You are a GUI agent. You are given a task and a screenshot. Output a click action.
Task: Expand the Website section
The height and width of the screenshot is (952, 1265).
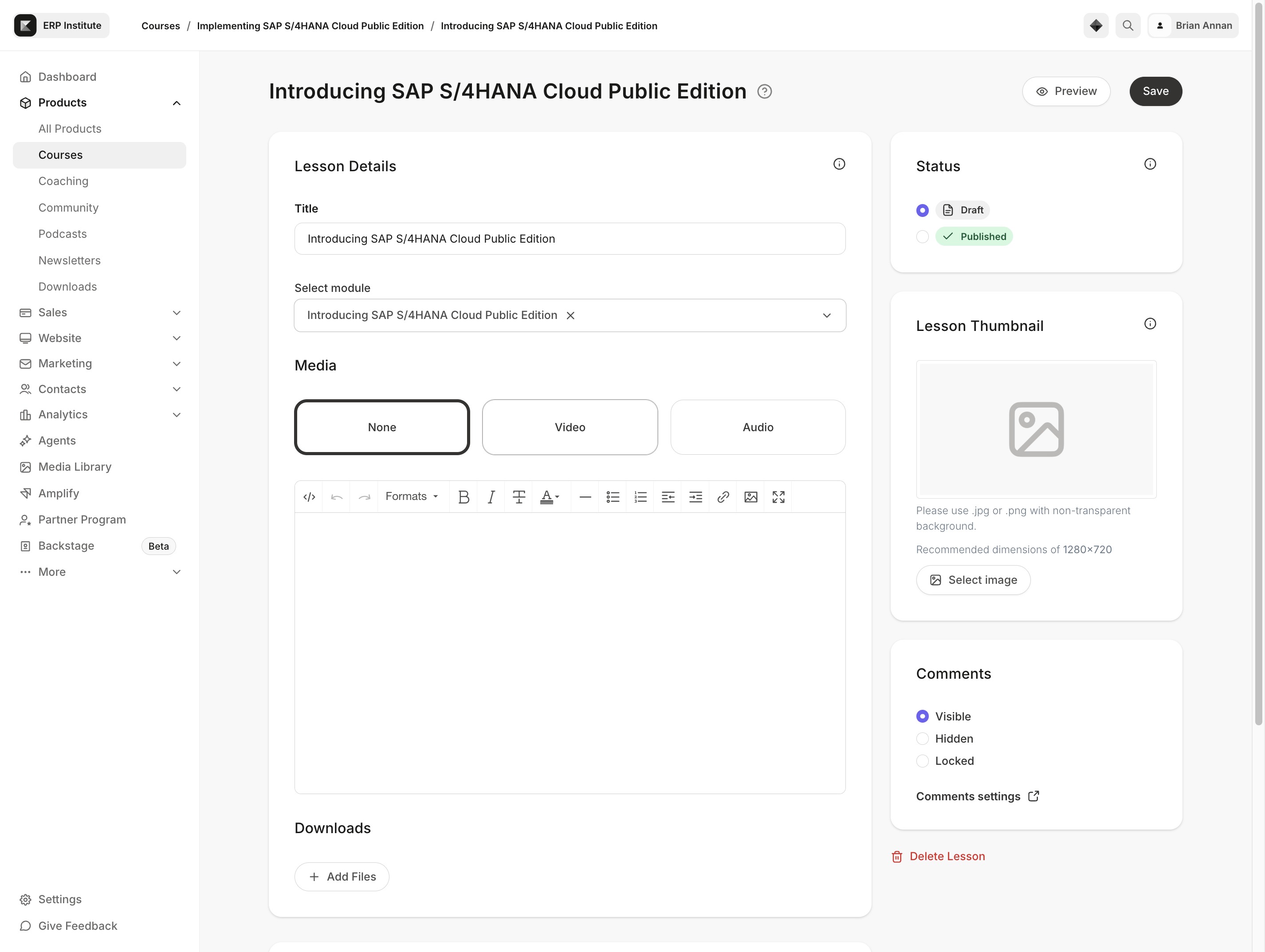coord(177,338)
